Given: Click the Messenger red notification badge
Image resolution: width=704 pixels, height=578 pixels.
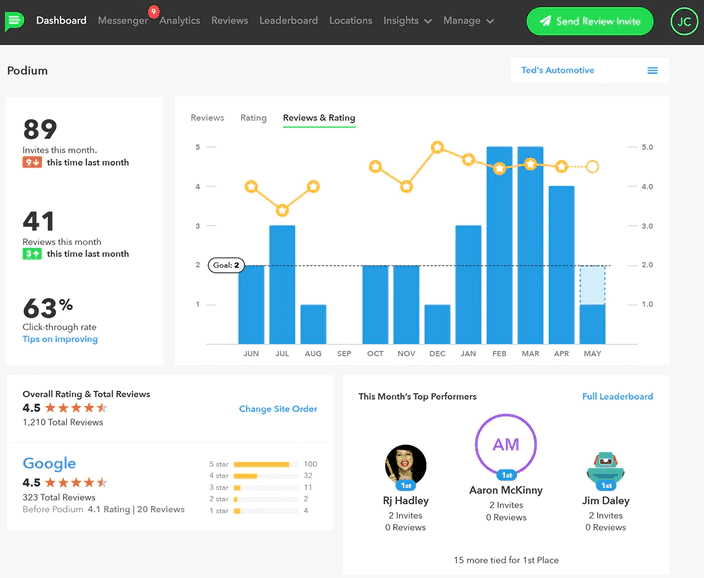Looking at the screenshot, I should click(x=154, y=11).
